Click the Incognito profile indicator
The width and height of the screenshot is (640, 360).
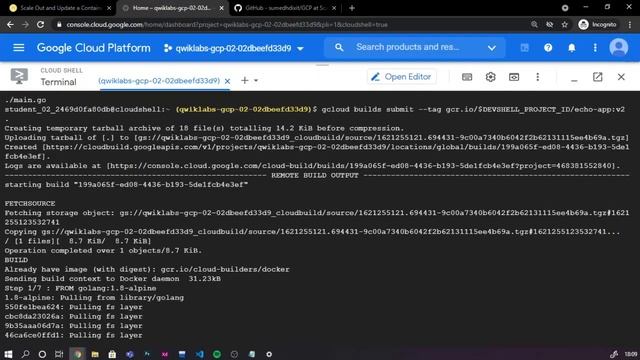598,24
